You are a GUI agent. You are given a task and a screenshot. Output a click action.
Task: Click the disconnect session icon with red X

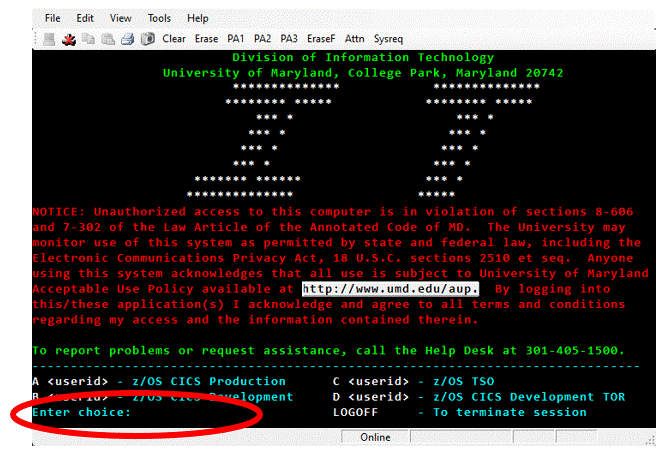coord(69,39)
